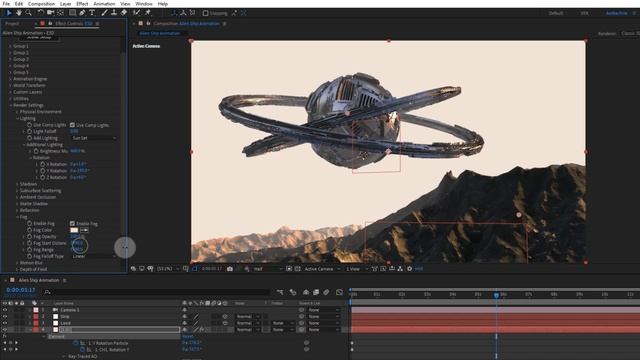Open the Fog Falloff Type Linear dropdown
The width and height of the screenshot is (640, 360).
(94, 256)
